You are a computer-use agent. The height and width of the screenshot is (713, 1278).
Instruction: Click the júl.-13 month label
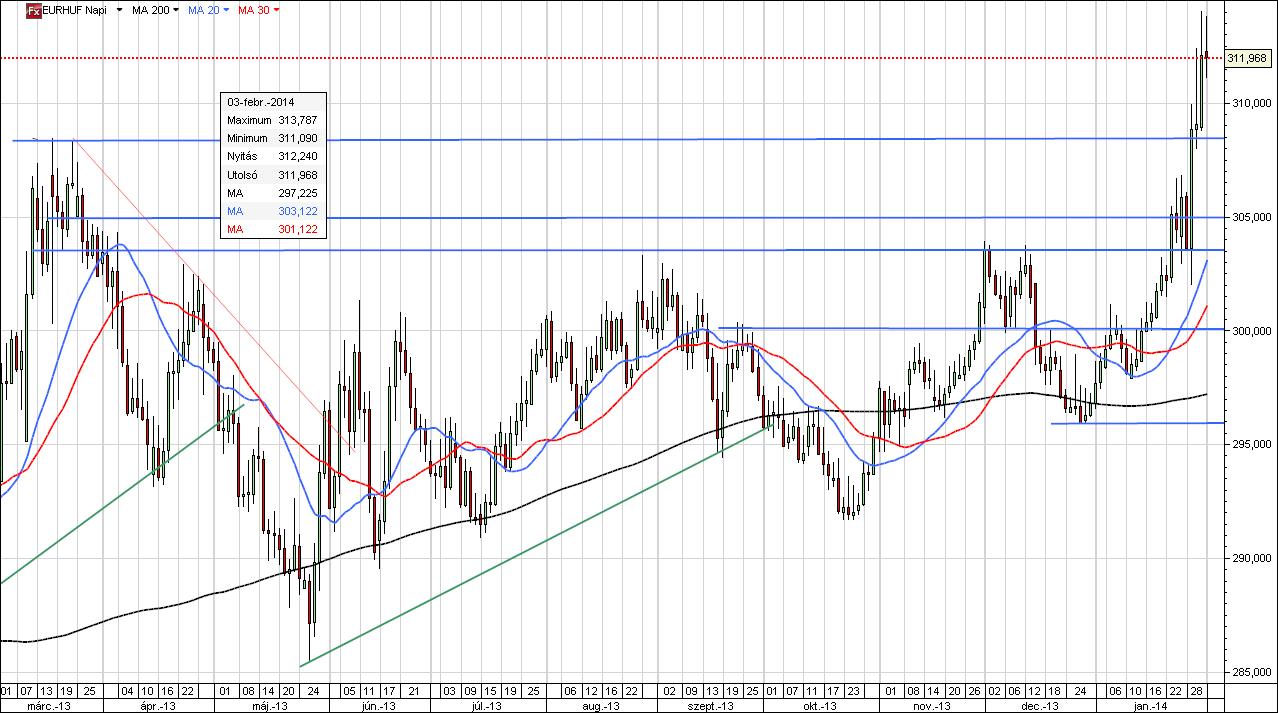coord(485,705)
